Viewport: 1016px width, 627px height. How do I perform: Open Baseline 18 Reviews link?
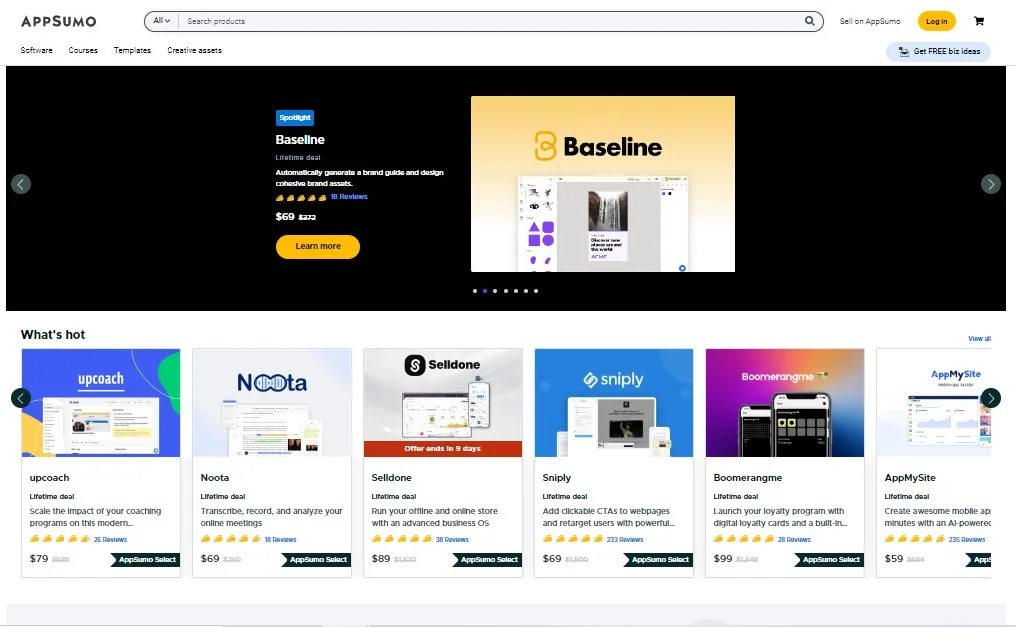pyautogui.click(x=349, y=197)
